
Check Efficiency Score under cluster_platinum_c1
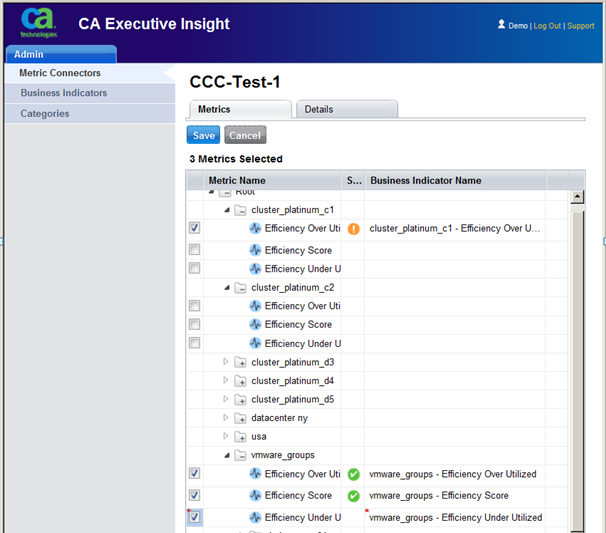[x=194, y=249]
